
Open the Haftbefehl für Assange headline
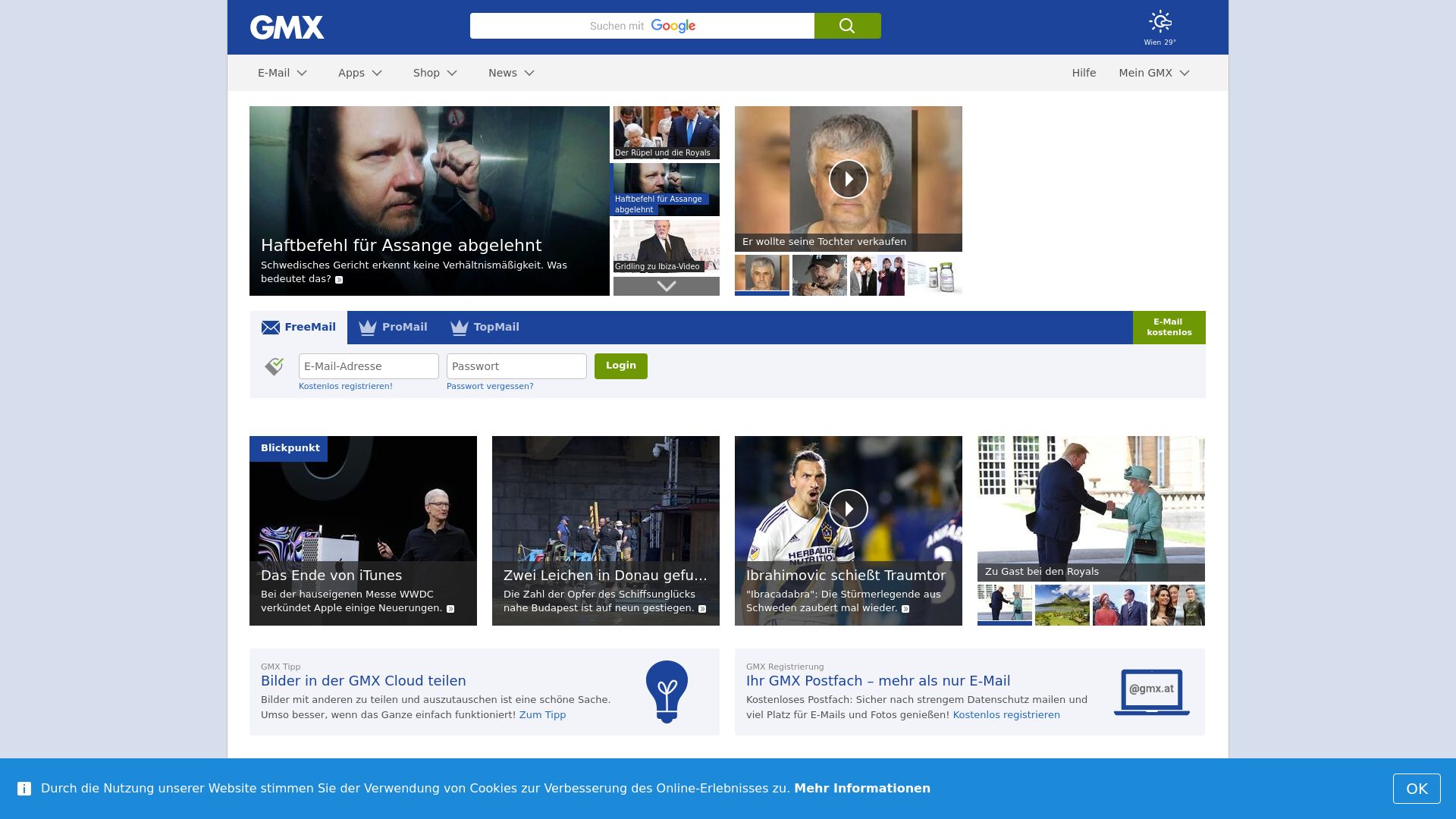pos(401,246)
